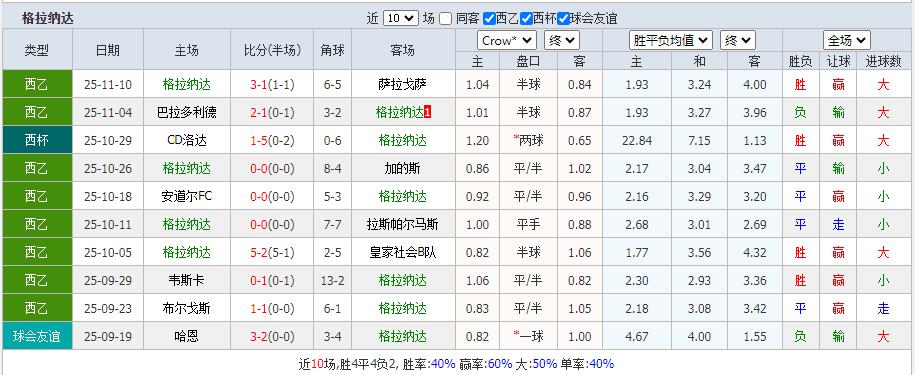Click the 角球 column header
This screenshot has height=375, width=915.
coord(333,50)
